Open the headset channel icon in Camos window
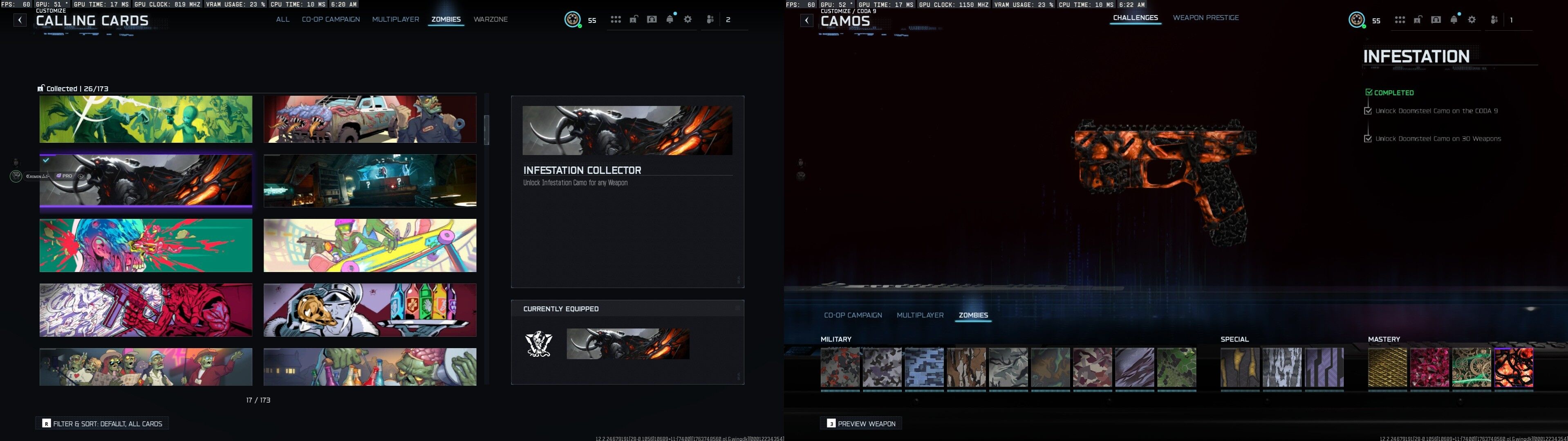Screen dimensions: 1568x441 point(1436,20)
